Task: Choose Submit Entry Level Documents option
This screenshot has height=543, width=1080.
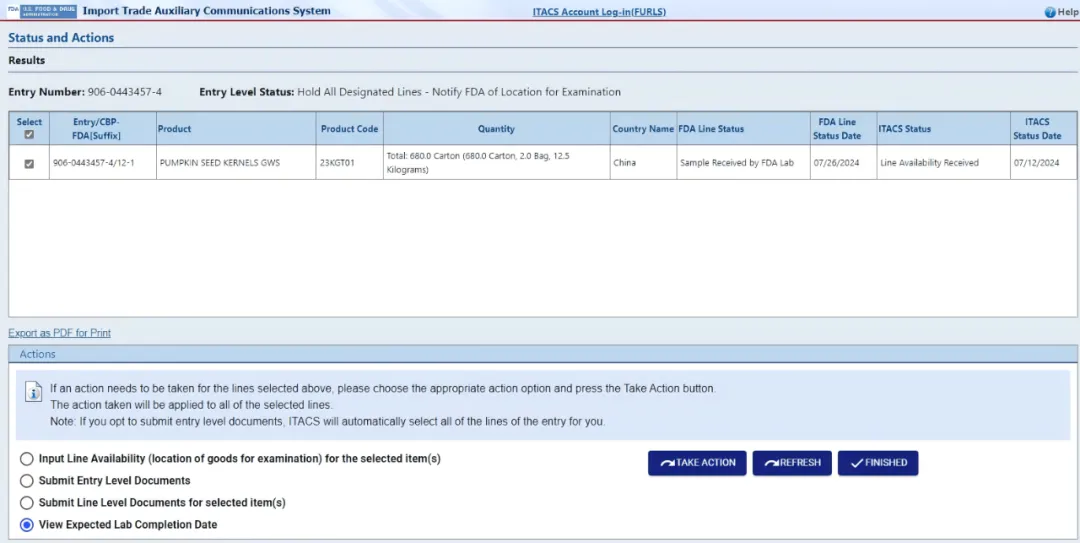Action: (x=27, y=481)
